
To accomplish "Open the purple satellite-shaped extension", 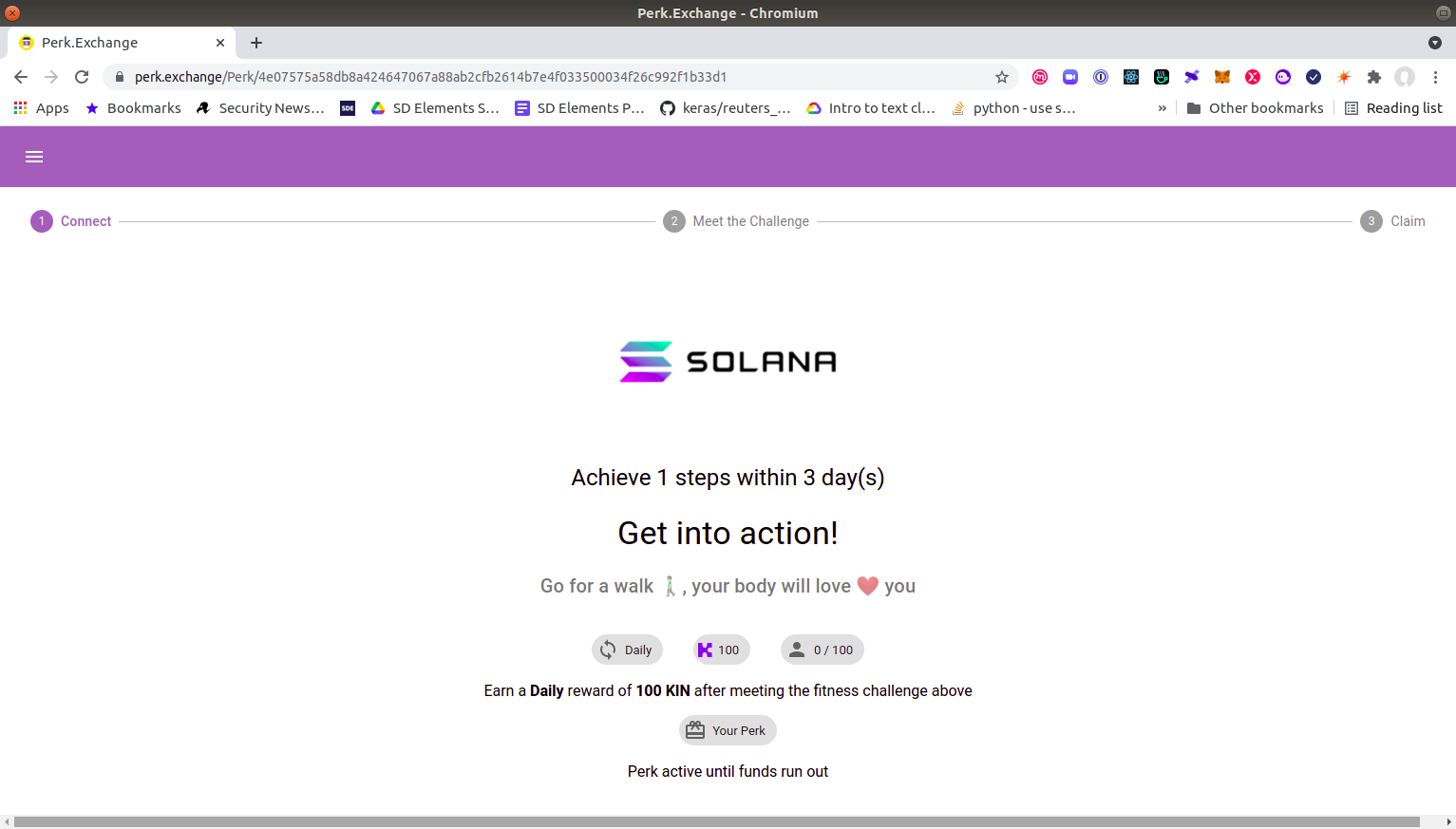I will pos(1192,77).
